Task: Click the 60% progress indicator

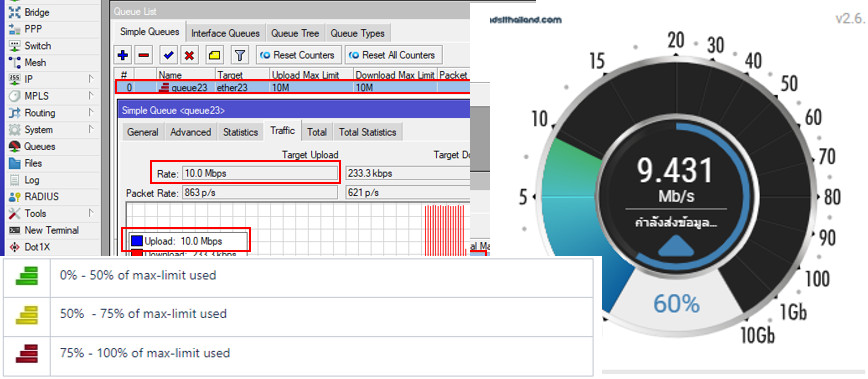Action: pos(676,303)
